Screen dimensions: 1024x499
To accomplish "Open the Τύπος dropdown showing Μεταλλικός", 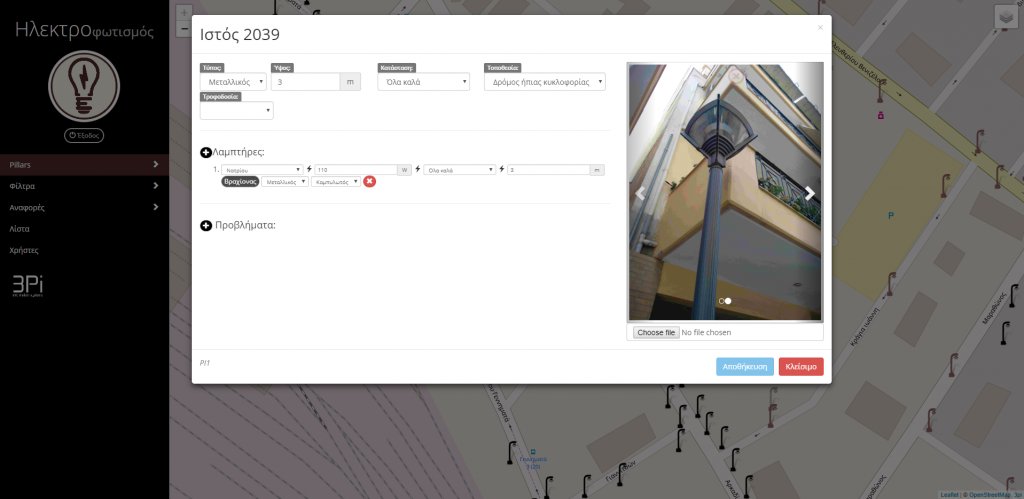I will 233,82.
